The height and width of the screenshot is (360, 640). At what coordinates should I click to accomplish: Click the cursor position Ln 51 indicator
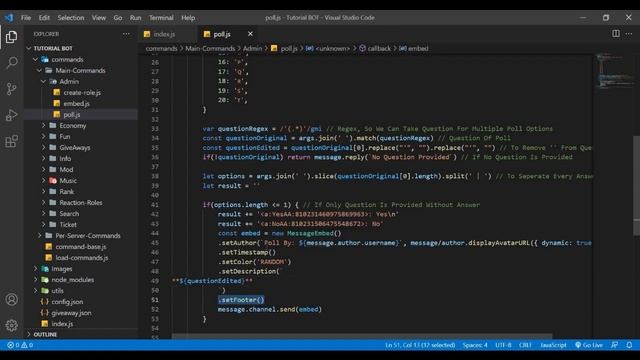420,345
